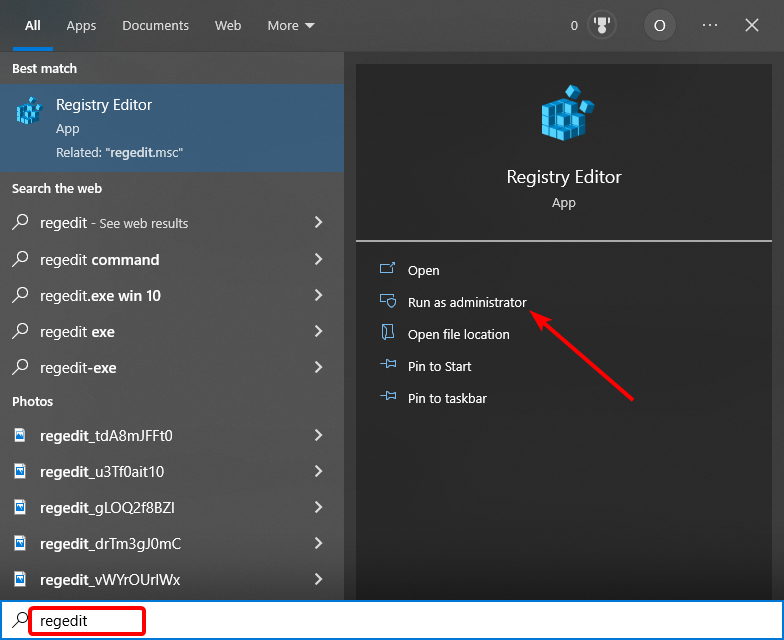Select Open file location
Image resolution: width=784 pixels, height=640 pixels.
tap(458, 334)
